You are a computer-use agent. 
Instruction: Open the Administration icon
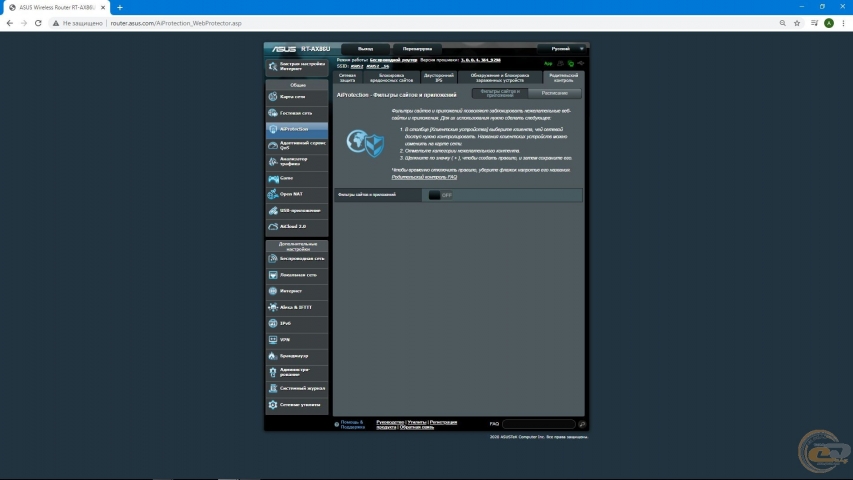pyautogui.click(x=273, y=372)
